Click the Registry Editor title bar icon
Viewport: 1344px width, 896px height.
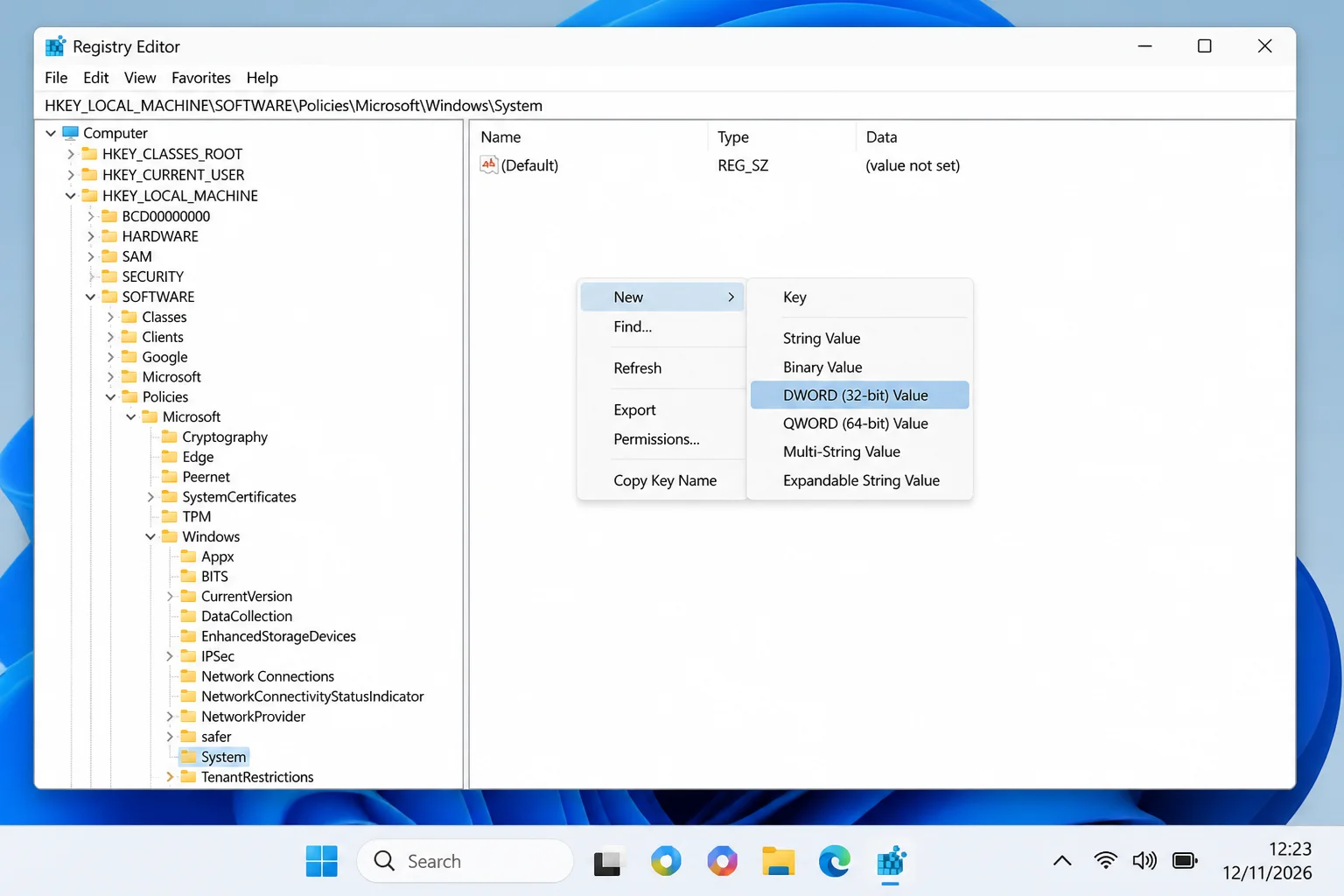tap(56, 46)
